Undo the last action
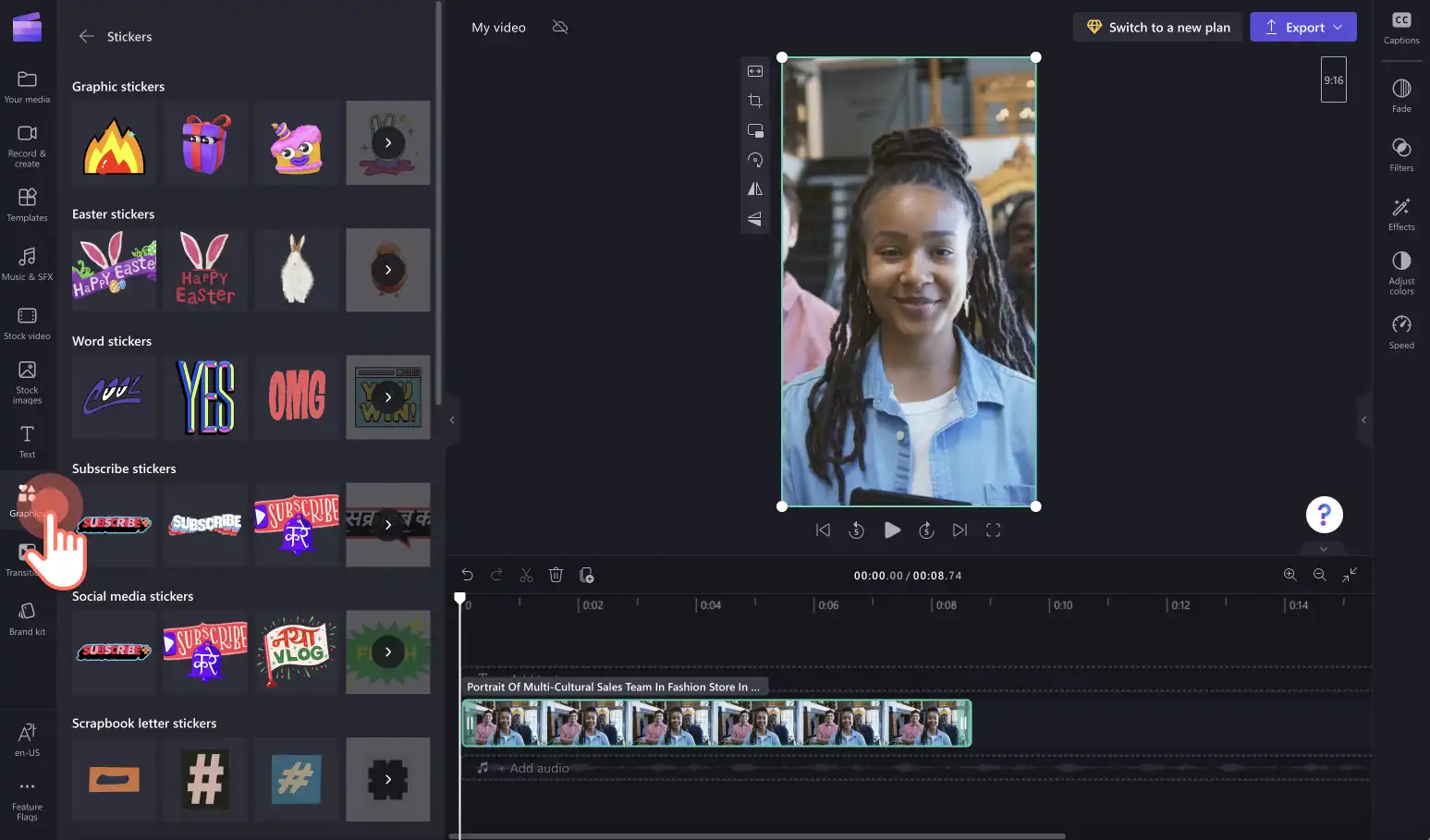Screen dimensions: 1430x840 [467, 575]
